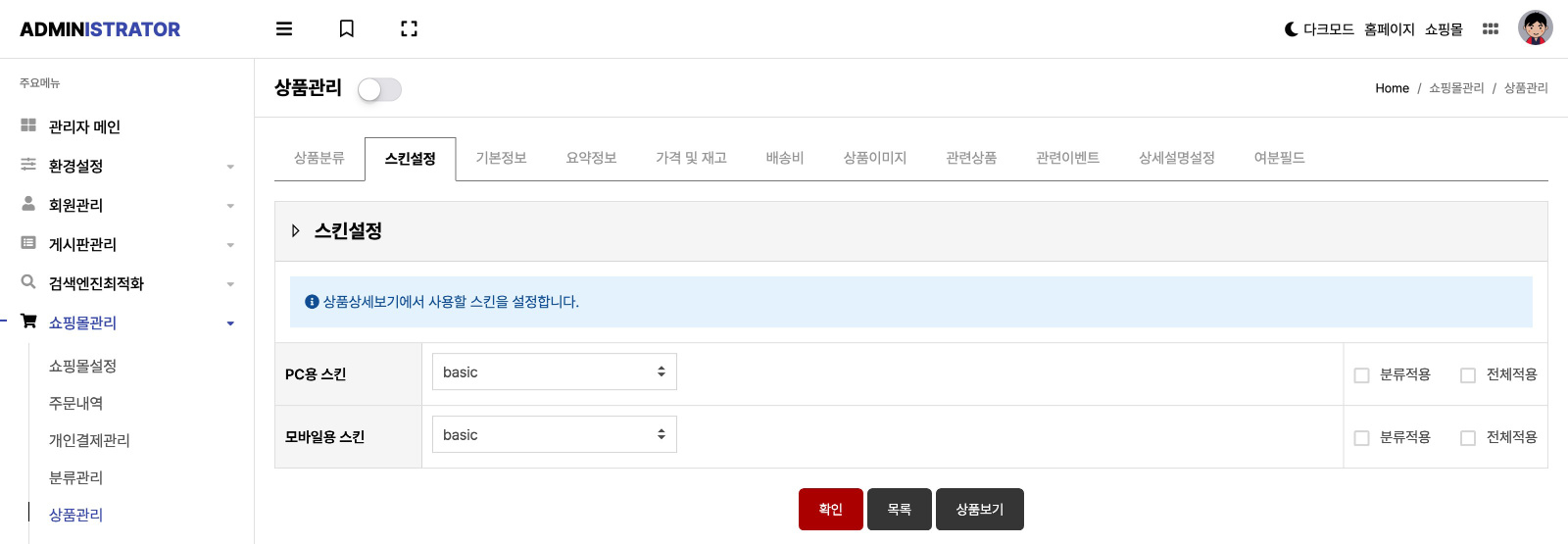Toggle the switch next to 상품관리 title
The width and height of the screenshot is (1568, 544).
pos(379,89)
